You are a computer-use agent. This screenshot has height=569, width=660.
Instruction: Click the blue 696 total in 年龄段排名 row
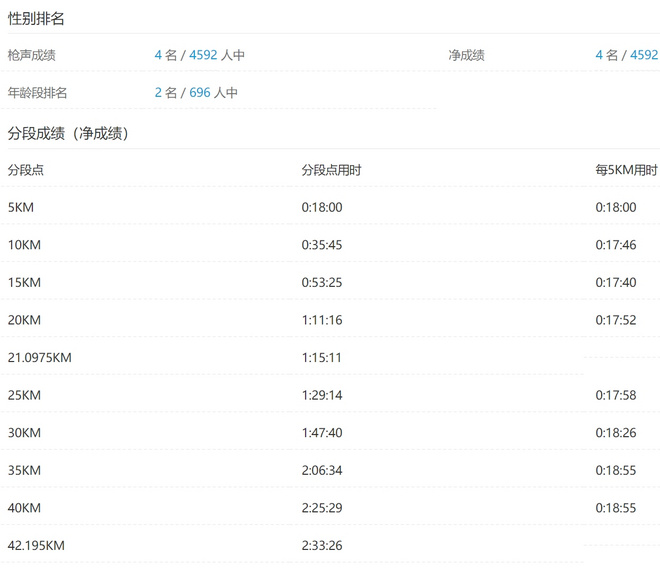click(200, 93)
